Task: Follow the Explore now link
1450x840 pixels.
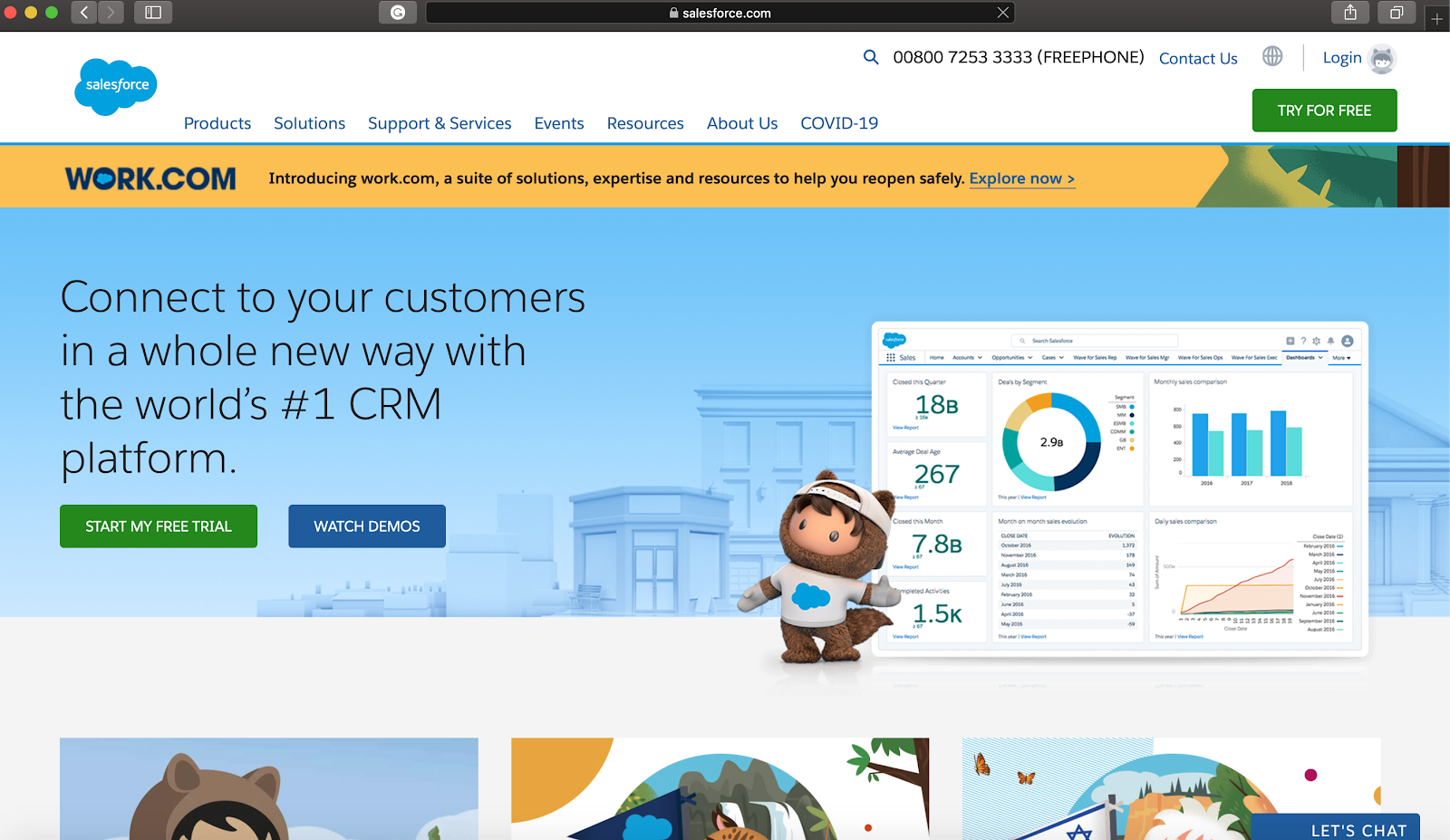Action: tap(1022, 179)
